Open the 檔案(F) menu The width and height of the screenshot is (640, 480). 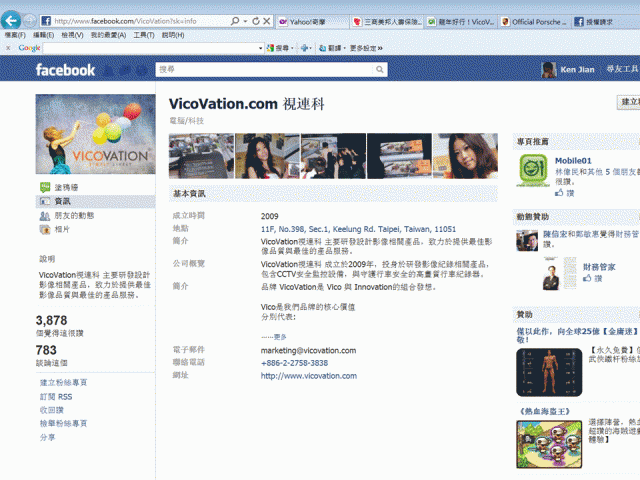click(15, 35)
